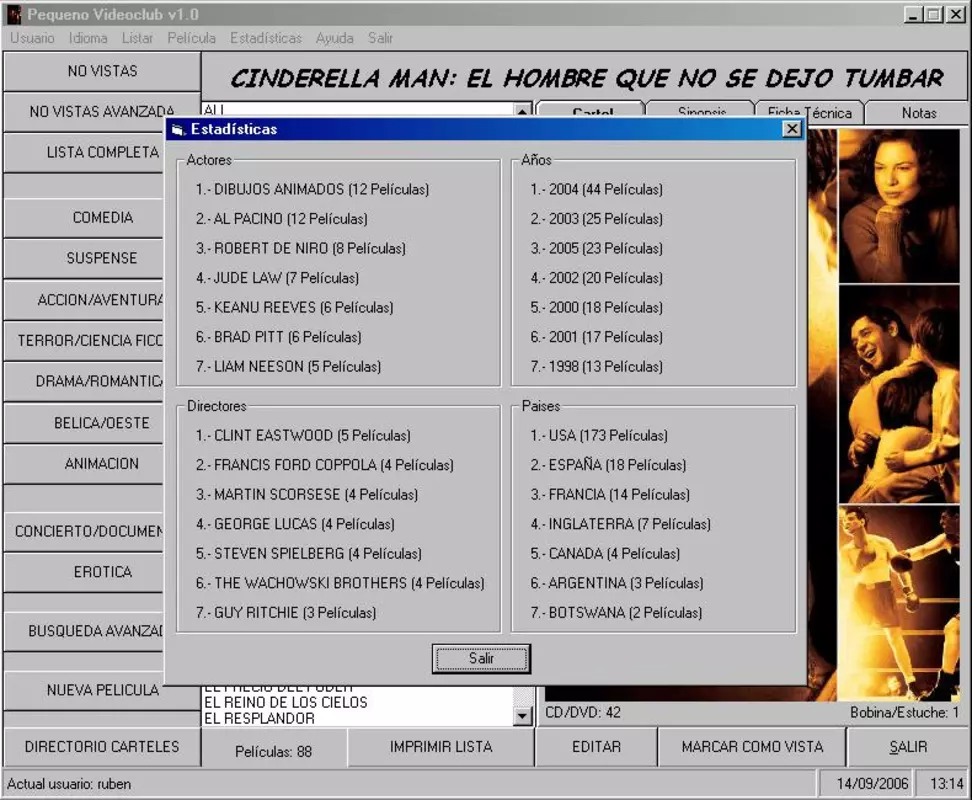972x800 pixels.
Task: Click the LISTA COMPLETA button
Action: tap(84, 152)
